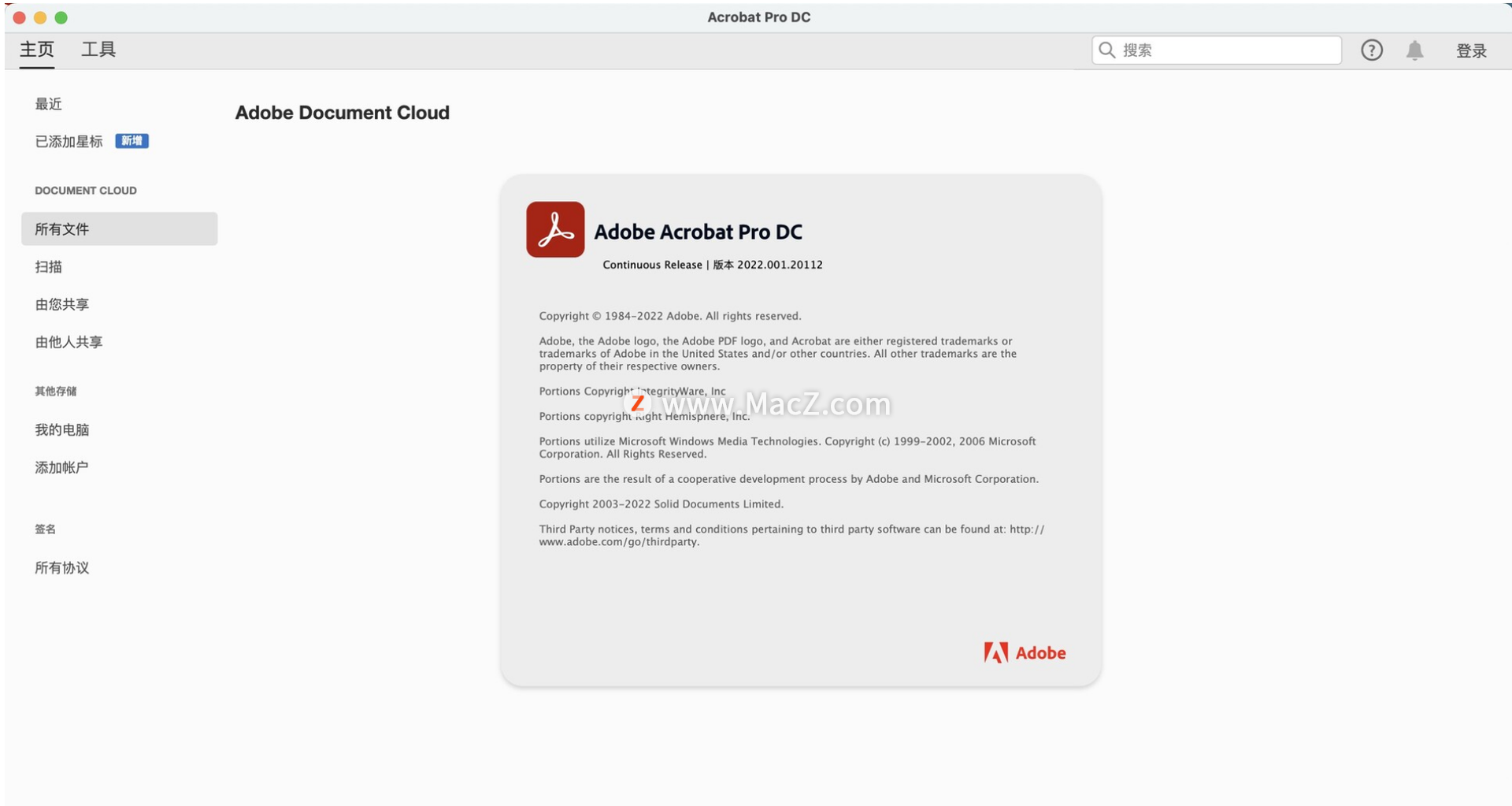This screenshot has height=806, width=1512.
Task: Open 已添加星标 in the sidebar
Action: [x=69, y=142]
